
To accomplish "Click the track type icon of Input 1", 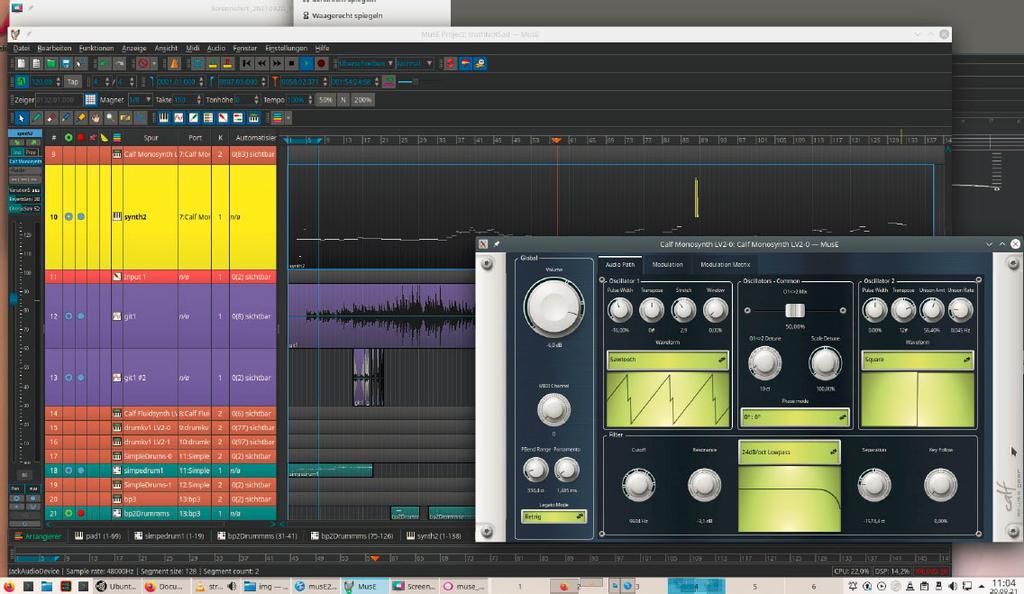I will (x=117, y=277).
